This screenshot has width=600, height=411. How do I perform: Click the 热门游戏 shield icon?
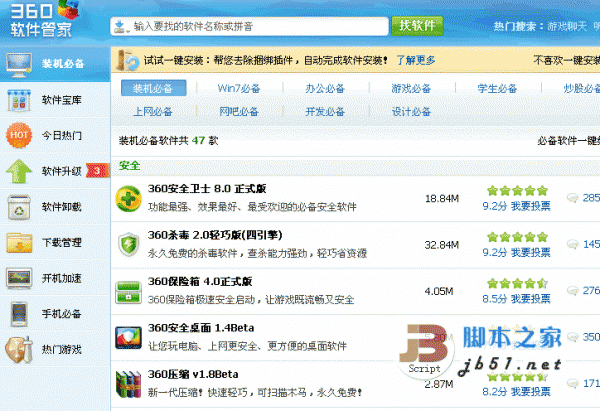[x=19, y=349]
